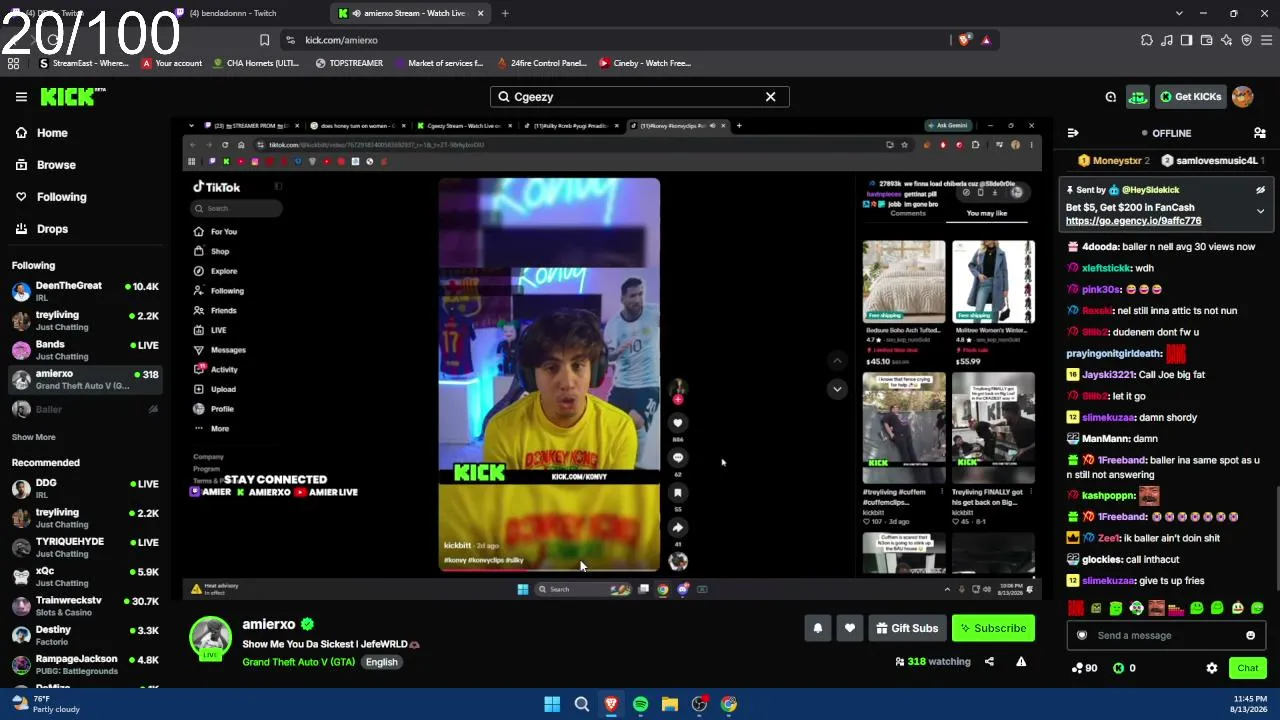Image resolution: width=1280 pixels, height=720 pixels.
Task: Toggle stream notifications bell
Action: [x=817, y=628]
